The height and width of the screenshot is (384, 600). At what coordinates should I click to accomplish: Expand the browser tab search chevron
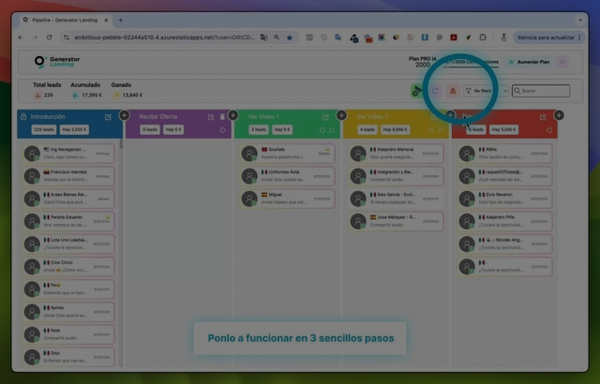[580, 20]
